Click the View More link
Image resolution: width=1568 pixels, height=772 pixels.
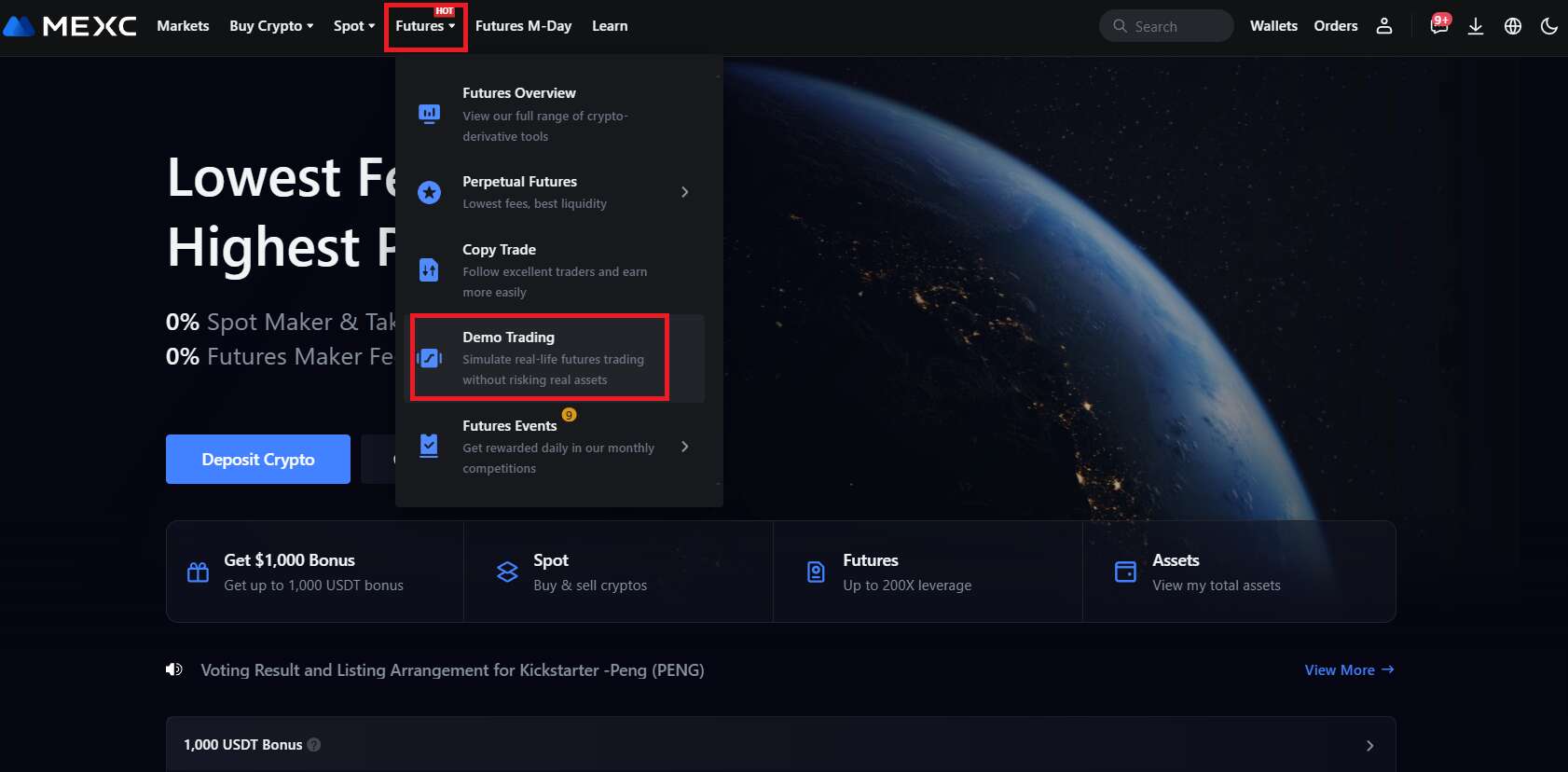pos(1349,669)
